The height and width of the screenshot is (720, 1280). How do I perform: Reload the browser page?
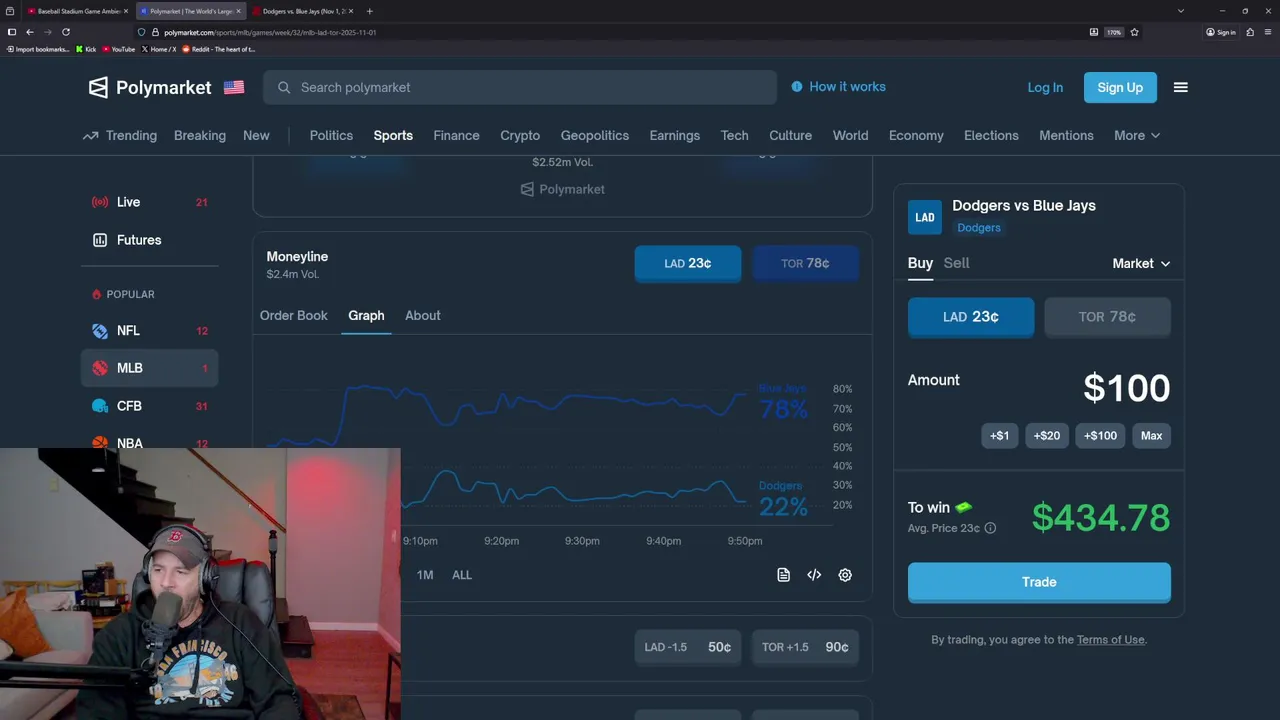[x=66, y=32]
